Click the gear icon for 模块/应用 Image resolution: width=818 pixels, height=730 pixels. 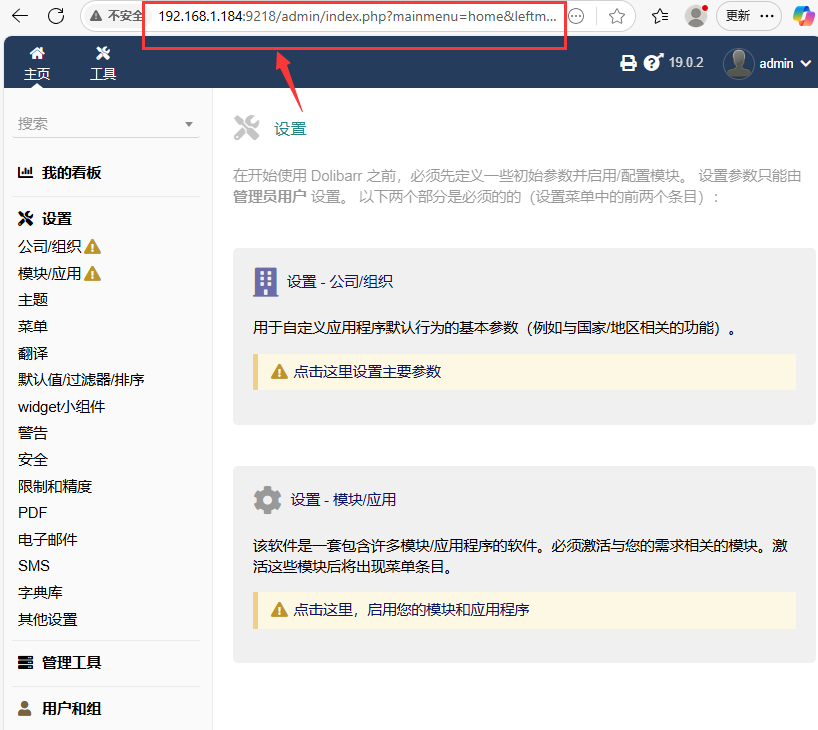click(x=267, y=500)
